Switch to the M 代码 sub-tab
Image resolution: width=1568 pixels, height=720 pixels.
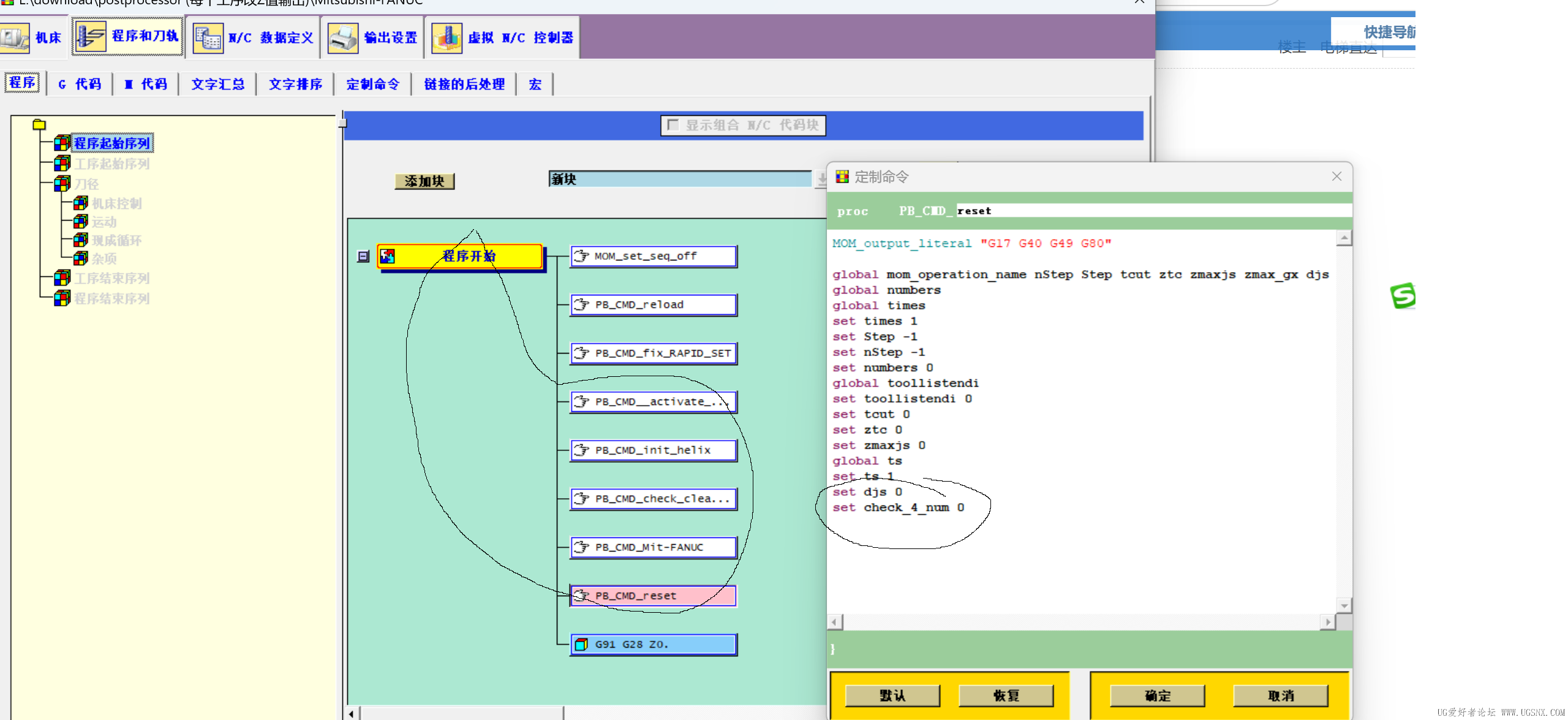146,84
